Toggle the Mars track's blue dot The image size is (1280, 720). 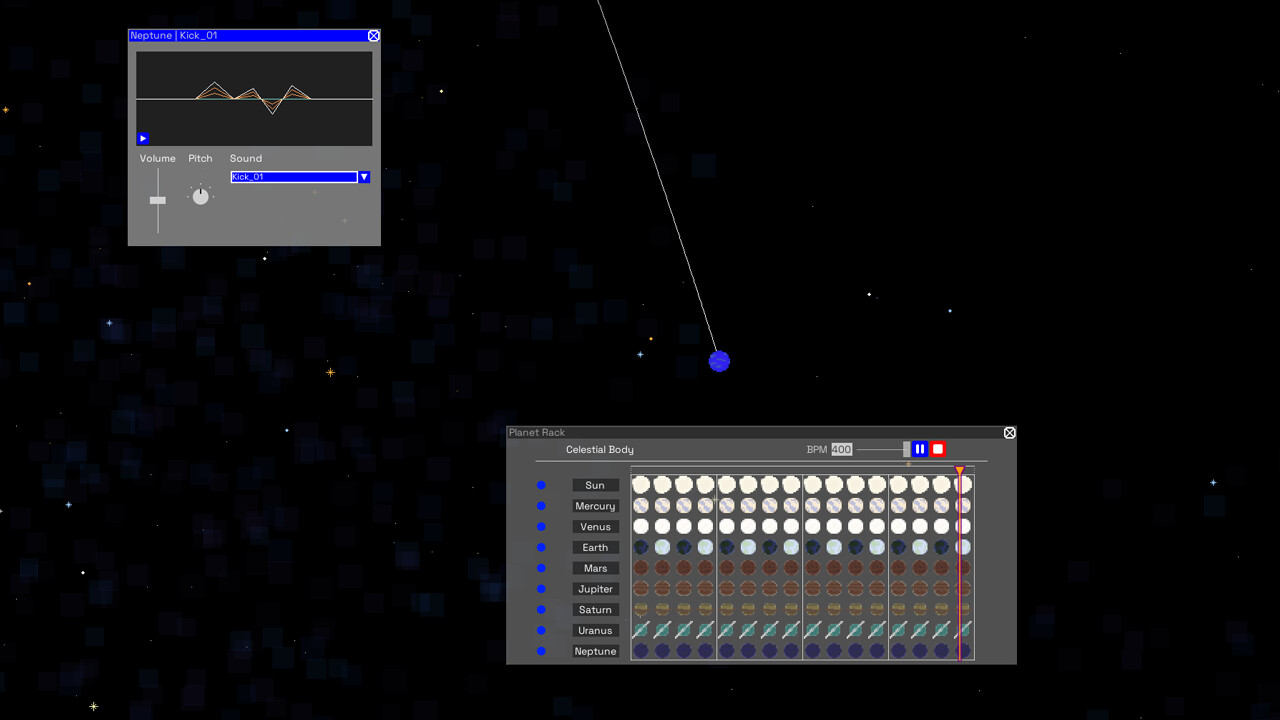pos(541,568)
